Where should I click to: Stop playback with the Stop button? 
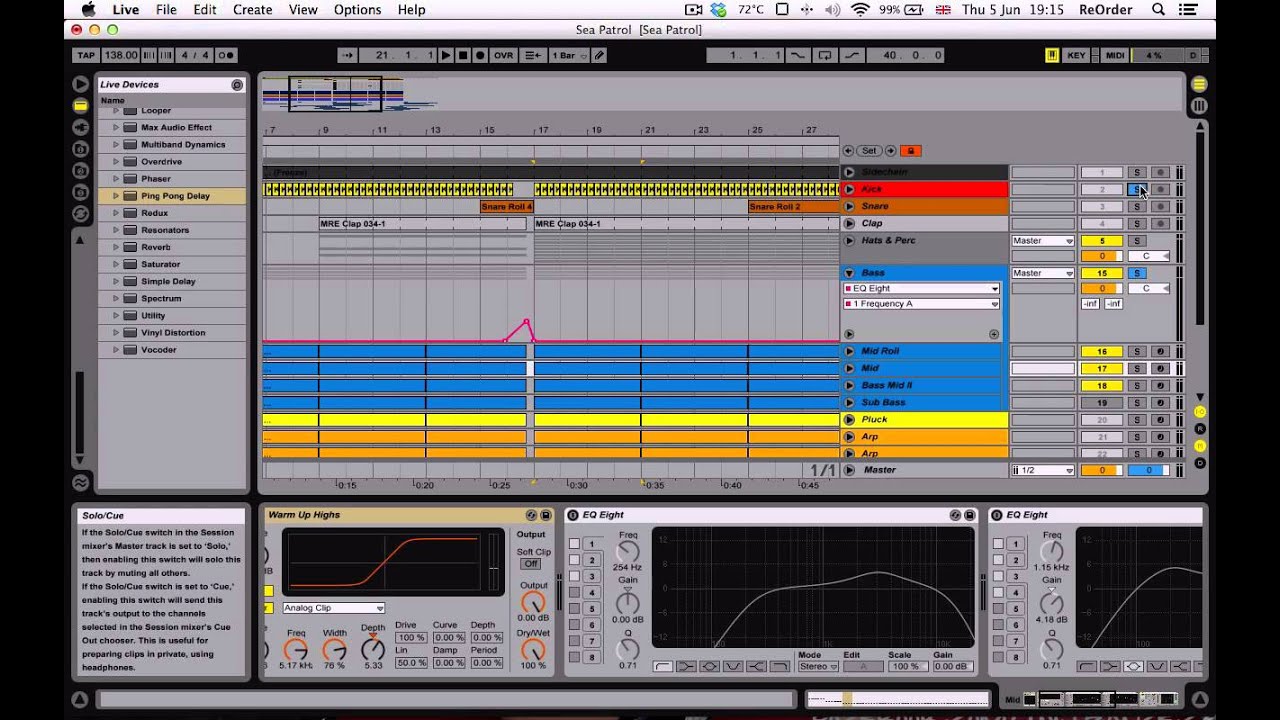tap(463, 55)
